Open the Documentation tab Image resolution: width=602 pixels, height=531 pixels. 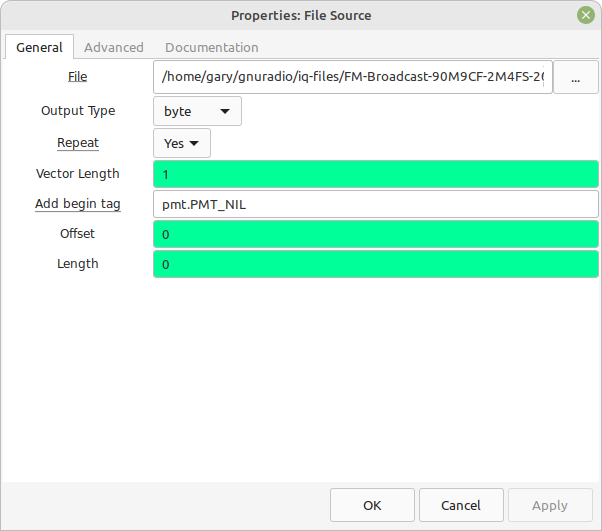pyautogui.click(x=212, y=48)
